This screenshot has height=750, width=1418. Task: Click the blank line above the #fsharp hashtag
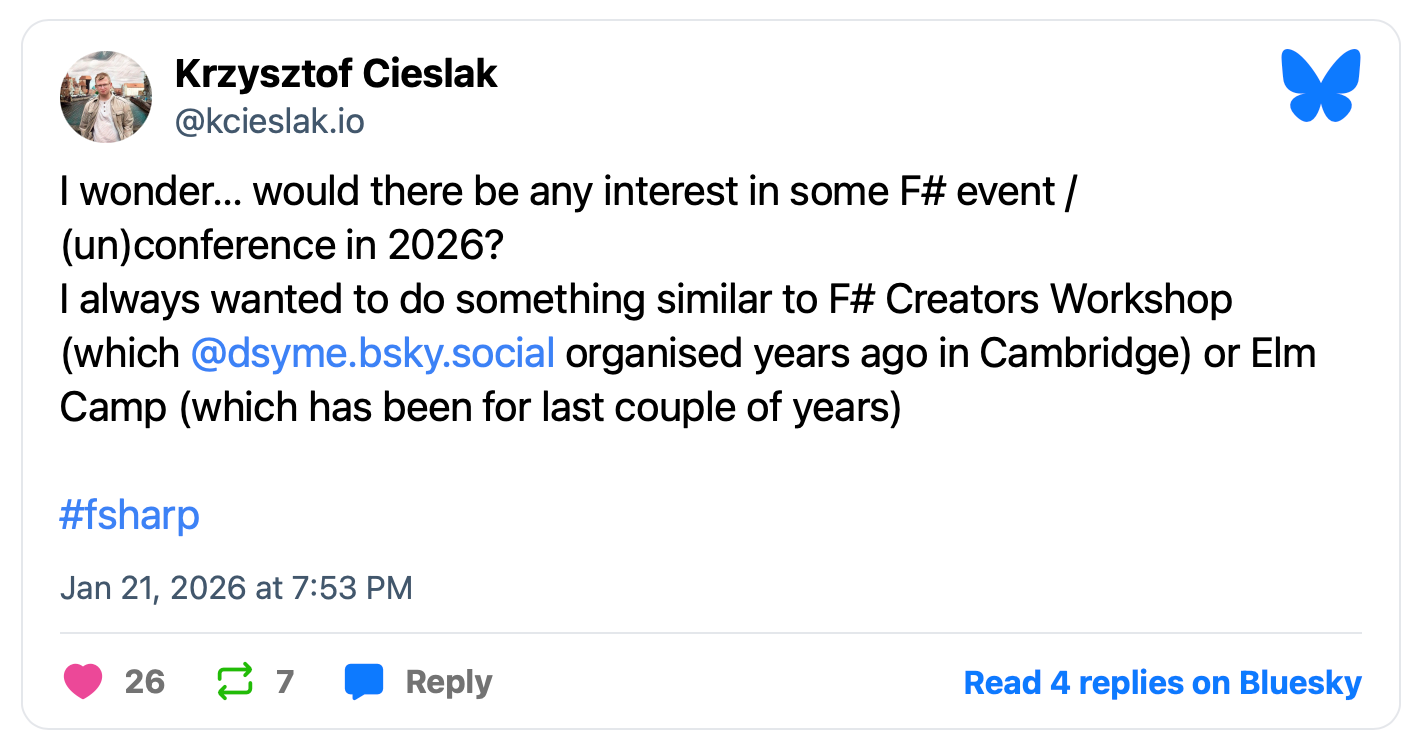point(400,462)
